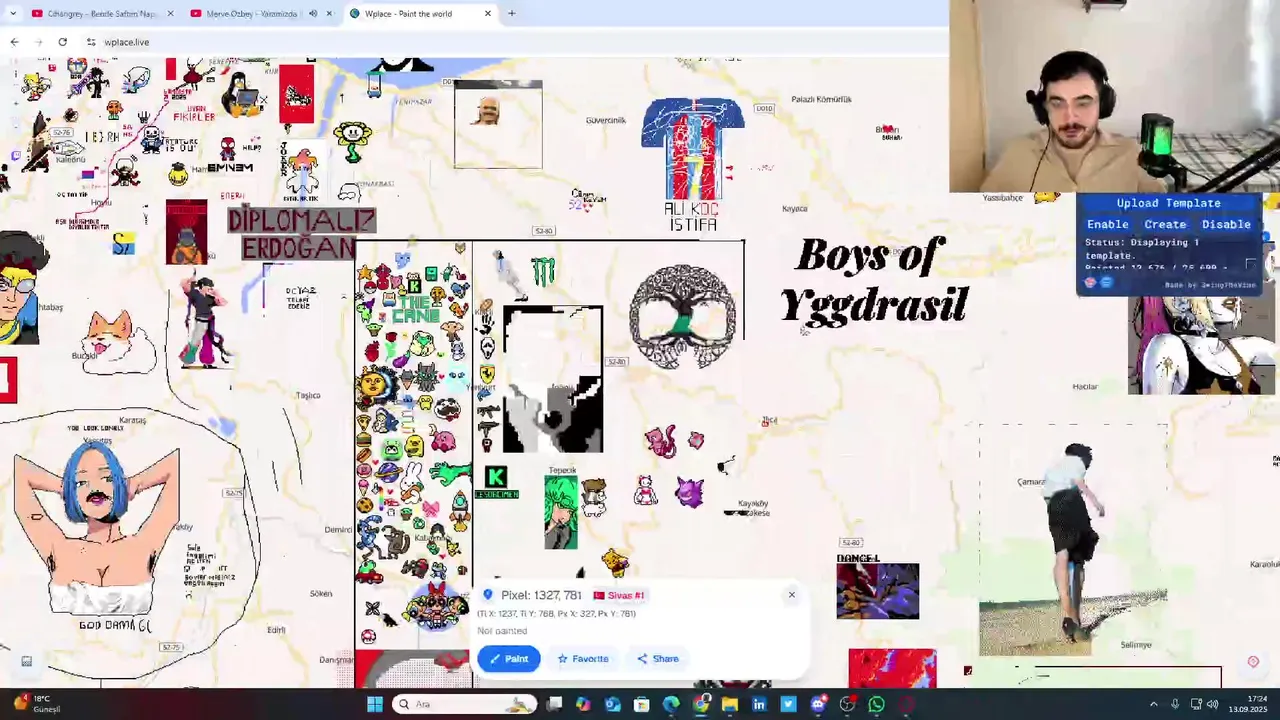Open LinkedIn from the taskbar
1280x720 pixels.
(x=759, y=705)
